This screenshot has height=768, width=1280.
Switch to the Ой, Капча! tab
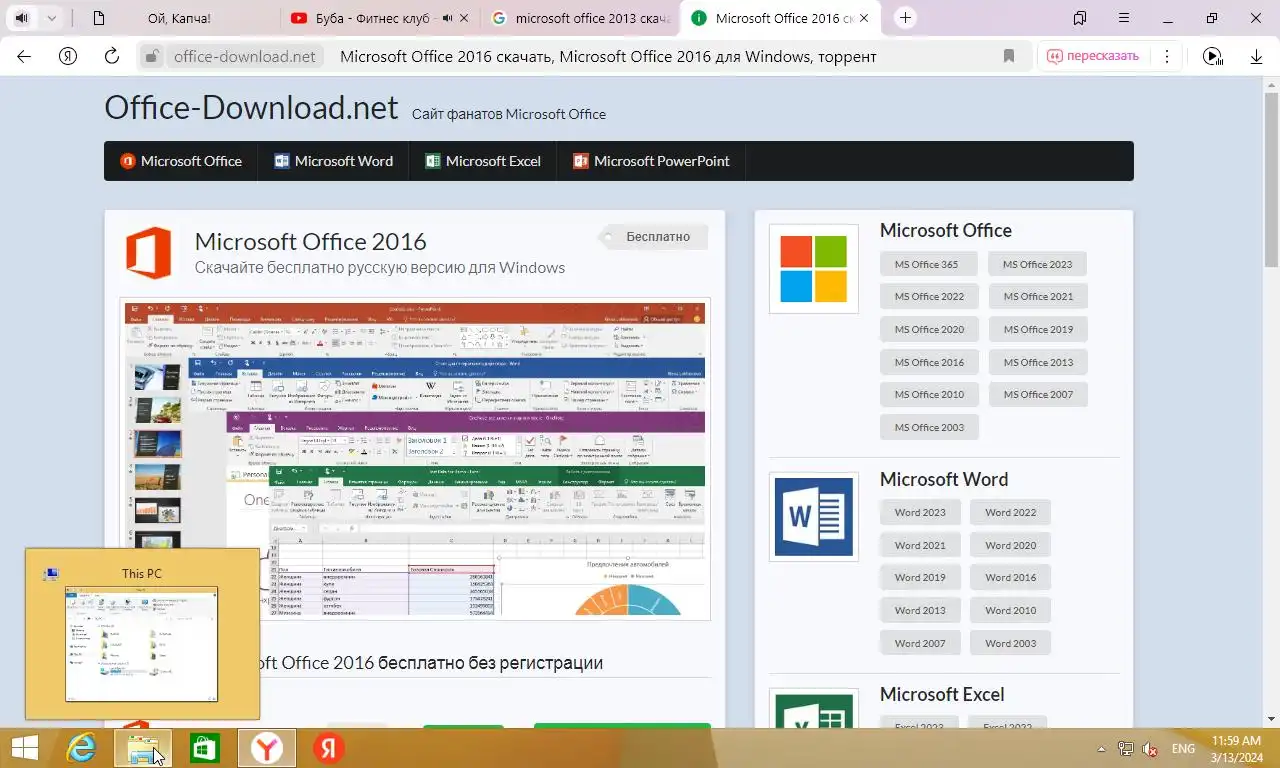pos(178,18)
